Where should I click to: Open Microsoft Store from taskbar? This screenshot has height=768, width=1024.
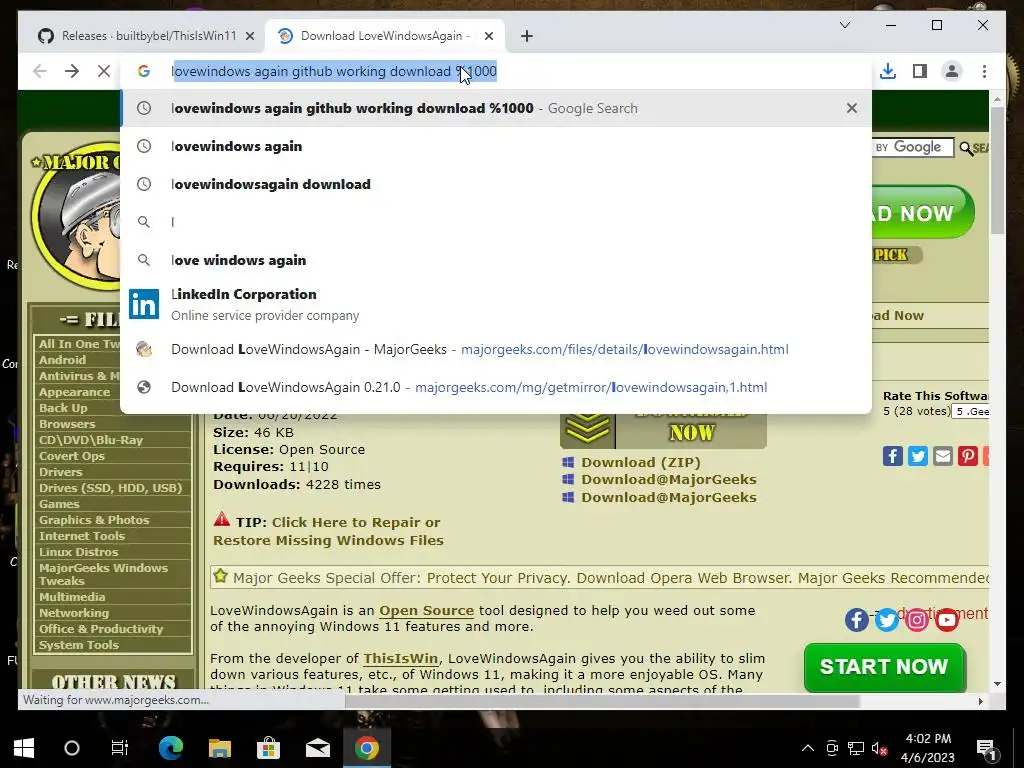[268, 748]
